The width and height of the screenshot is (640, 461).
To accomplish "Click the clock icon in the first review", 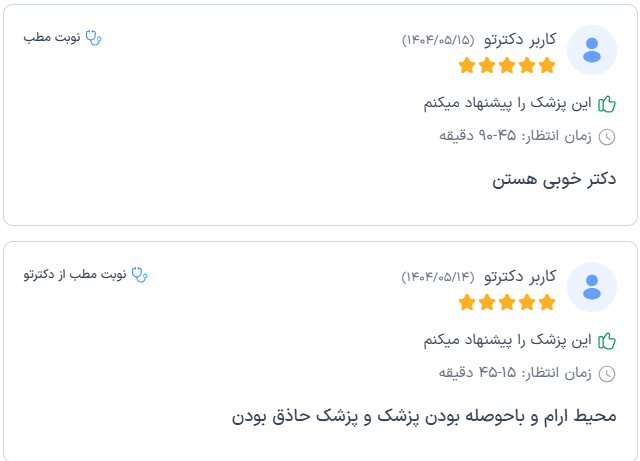I will tap(606, 136).
